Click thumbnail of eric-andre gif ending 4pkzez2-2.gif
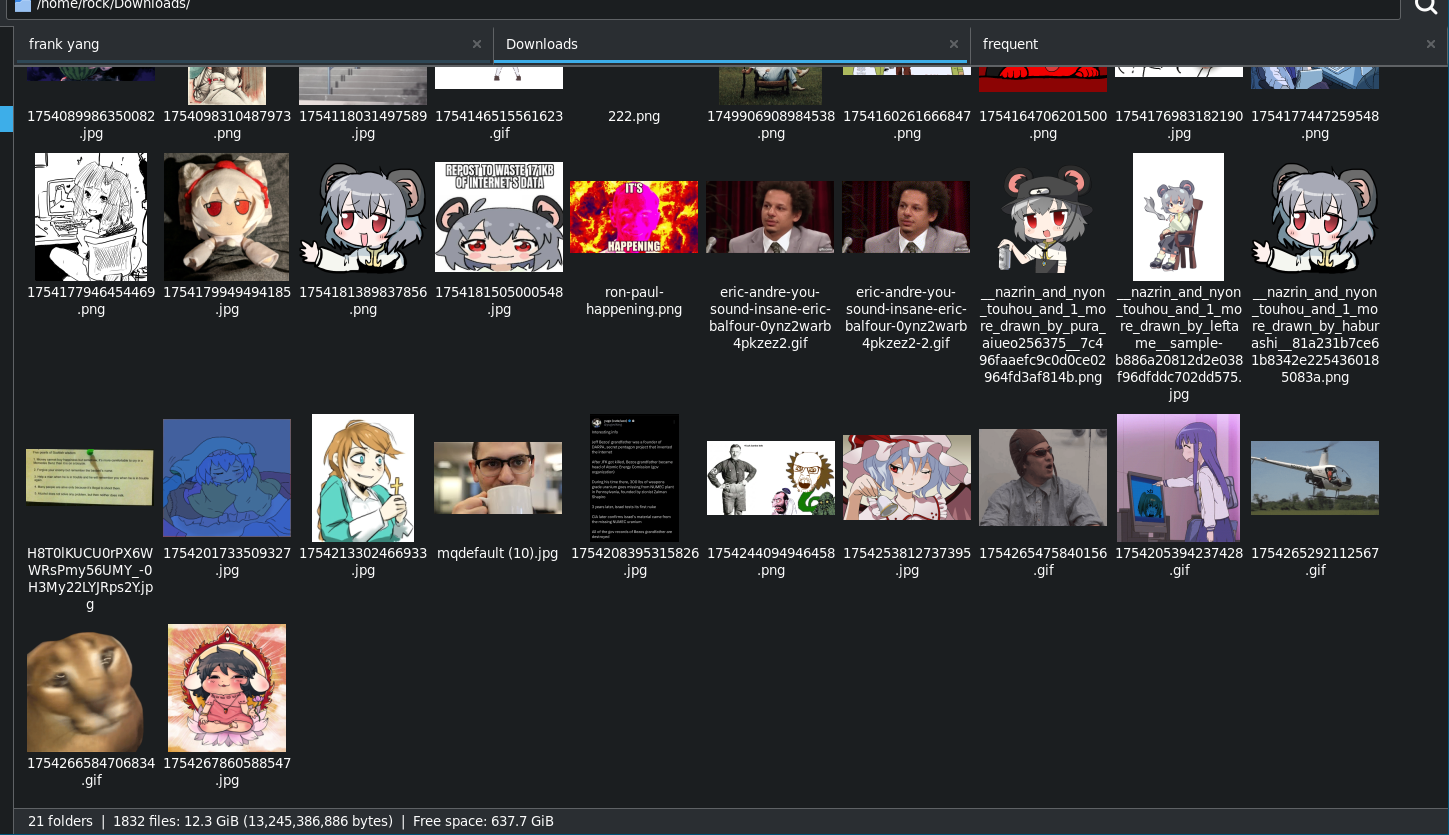This screenshot has width=1449, height=835. click(906, 217)
